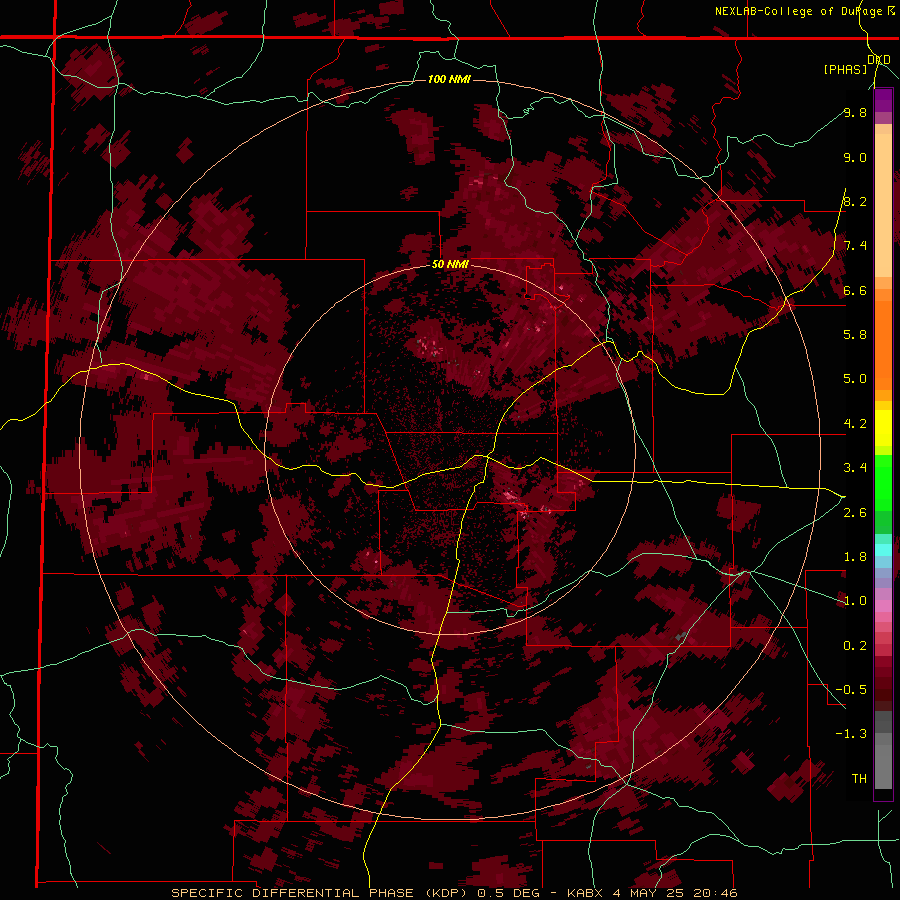Click the 0.2 scale value

tap(855, 646)
